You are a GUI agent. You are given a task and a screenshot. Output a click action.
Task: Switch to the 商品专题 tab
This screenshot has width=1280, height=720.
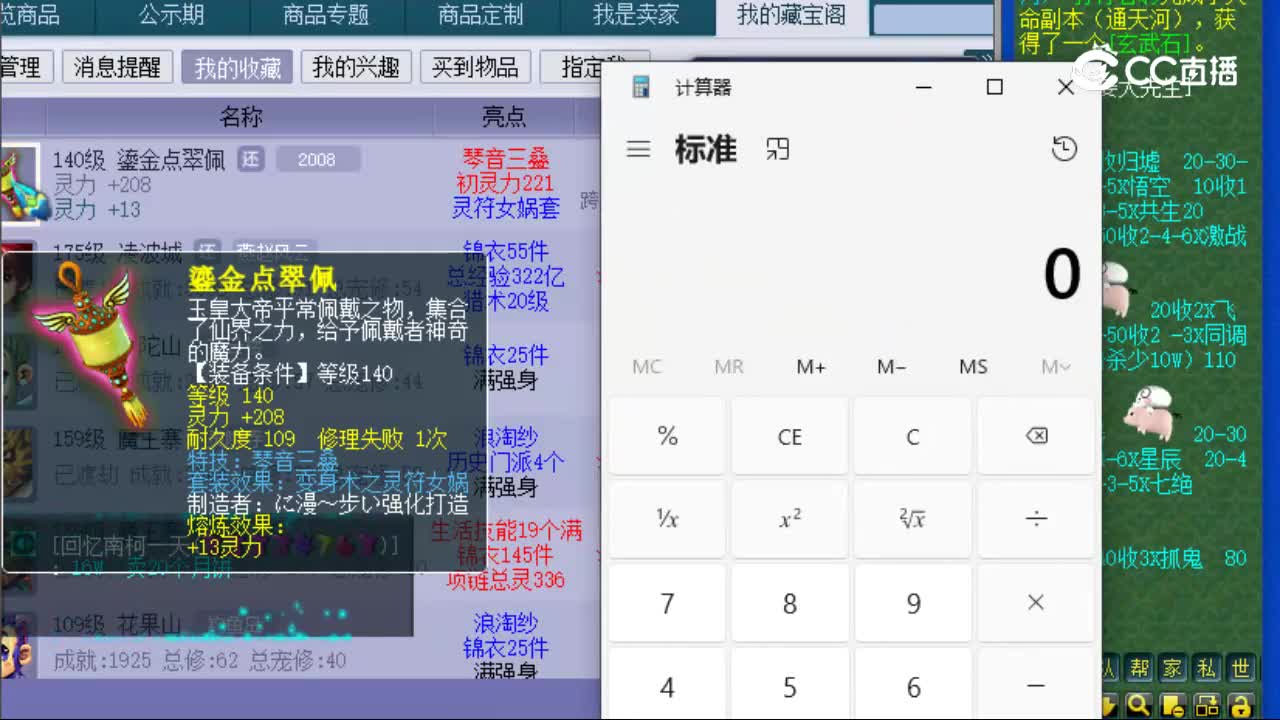(x=326, y=15)
